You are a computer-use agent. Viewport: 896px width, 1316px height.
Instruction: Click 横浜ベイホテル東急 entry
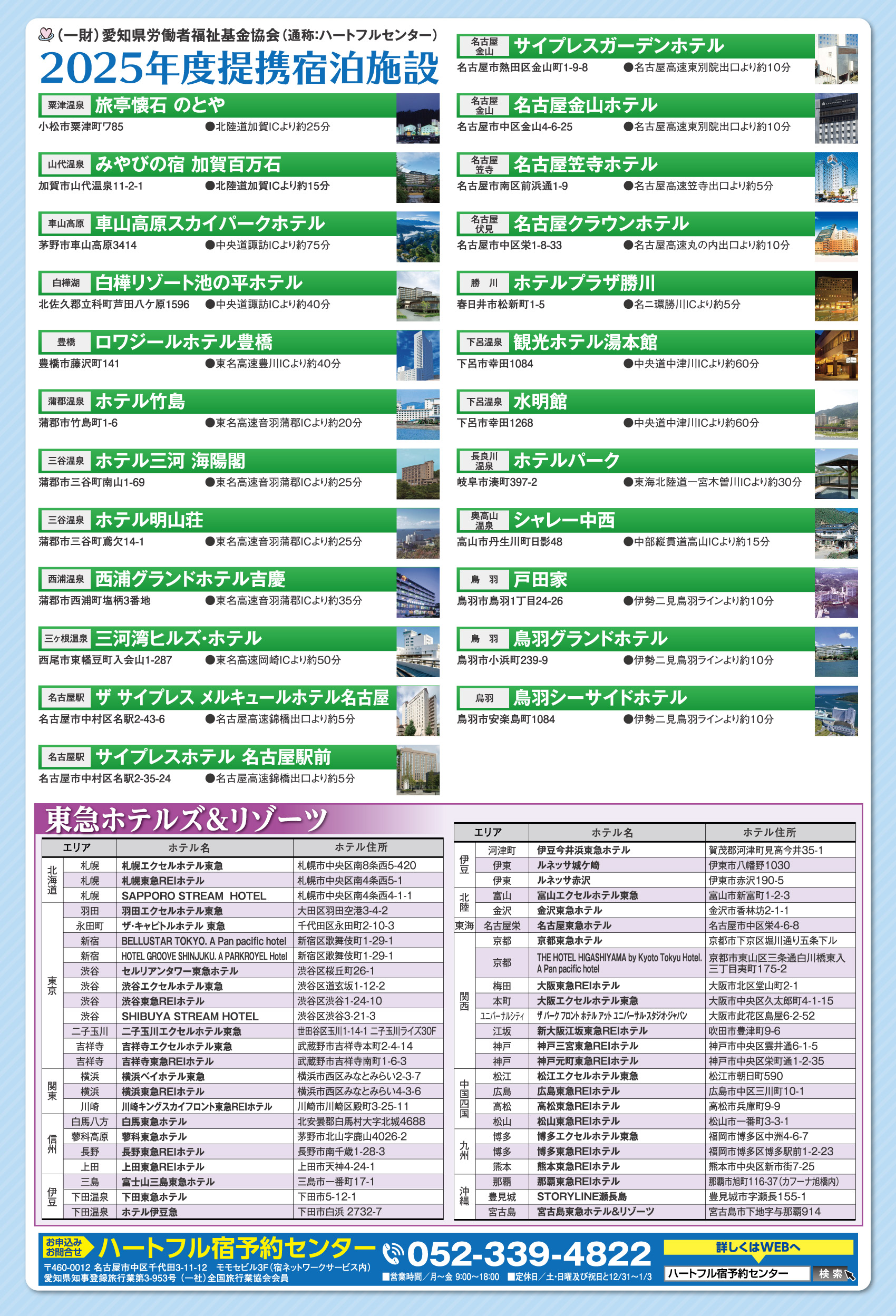163,1077
